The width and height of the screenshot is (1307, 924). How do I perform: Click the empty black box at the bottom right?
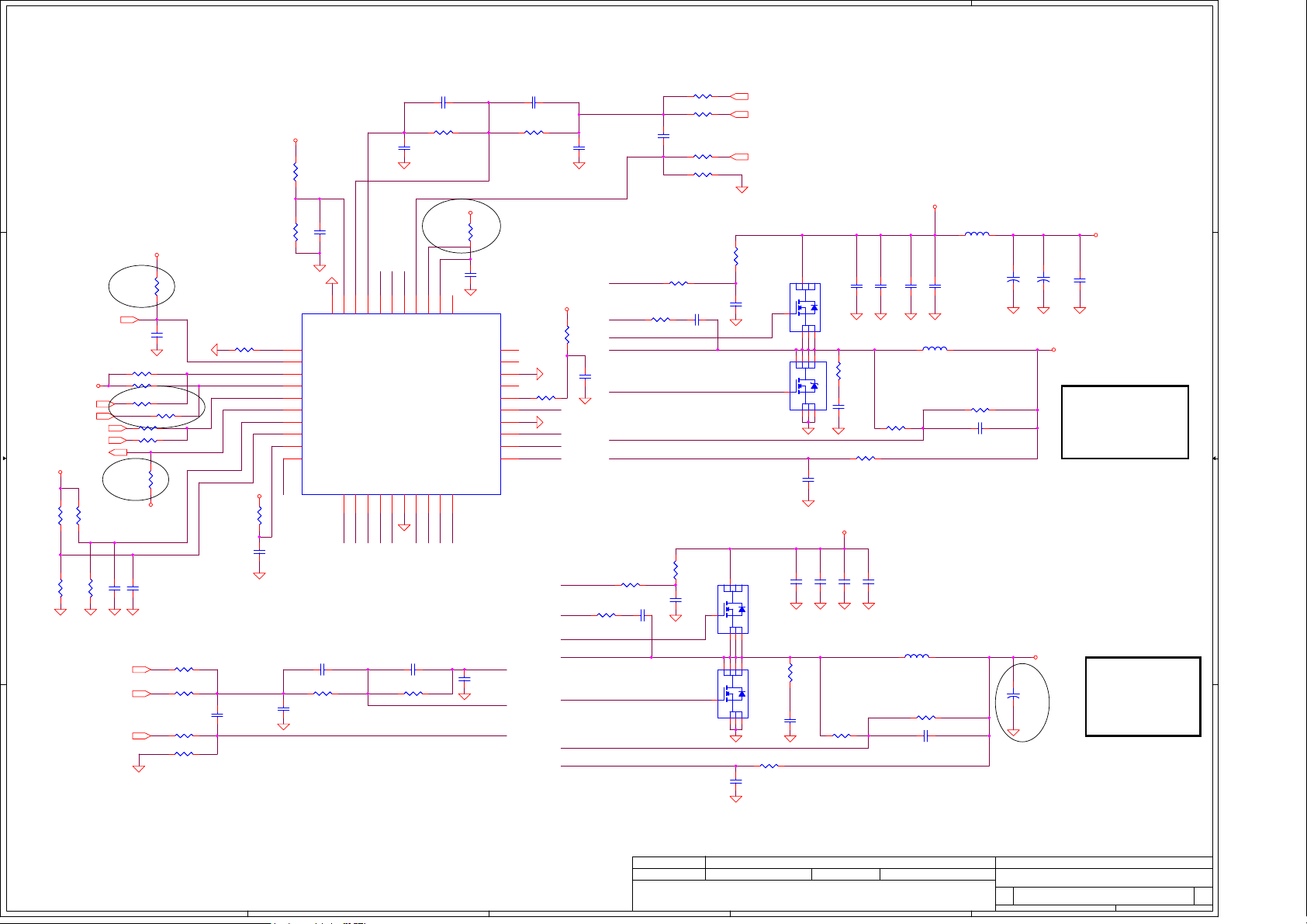1143,696
